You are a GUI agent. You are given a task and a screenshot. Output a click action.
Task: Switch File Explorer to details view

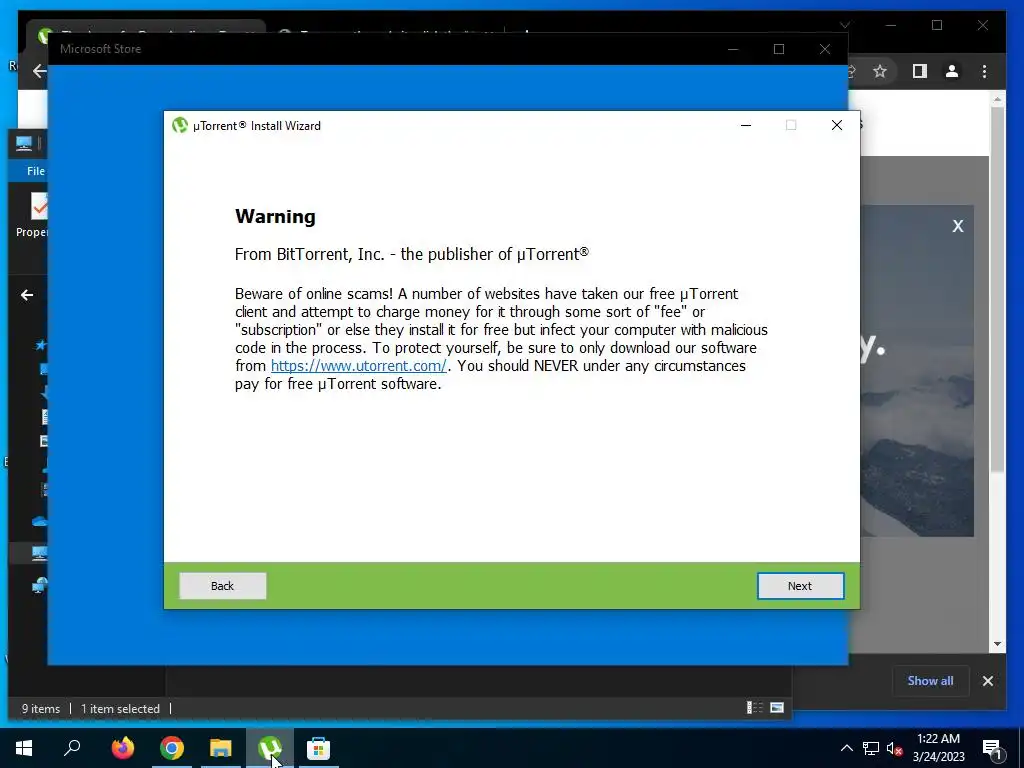click(755, 707)
